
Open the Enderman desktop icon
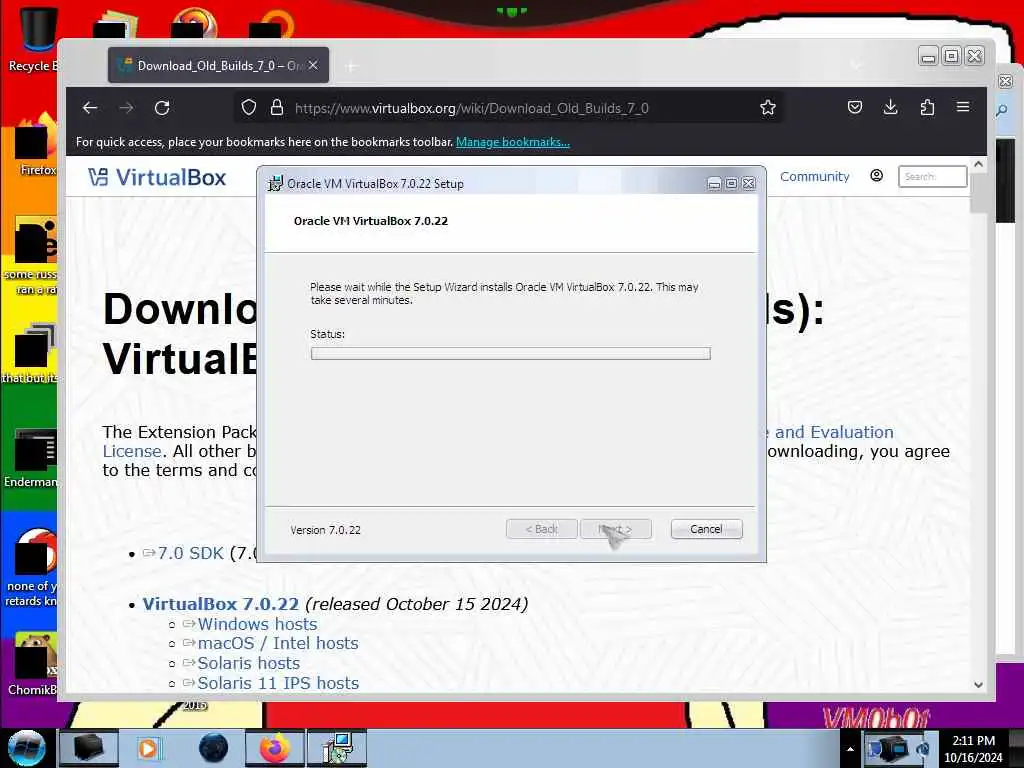click(31, 458)
